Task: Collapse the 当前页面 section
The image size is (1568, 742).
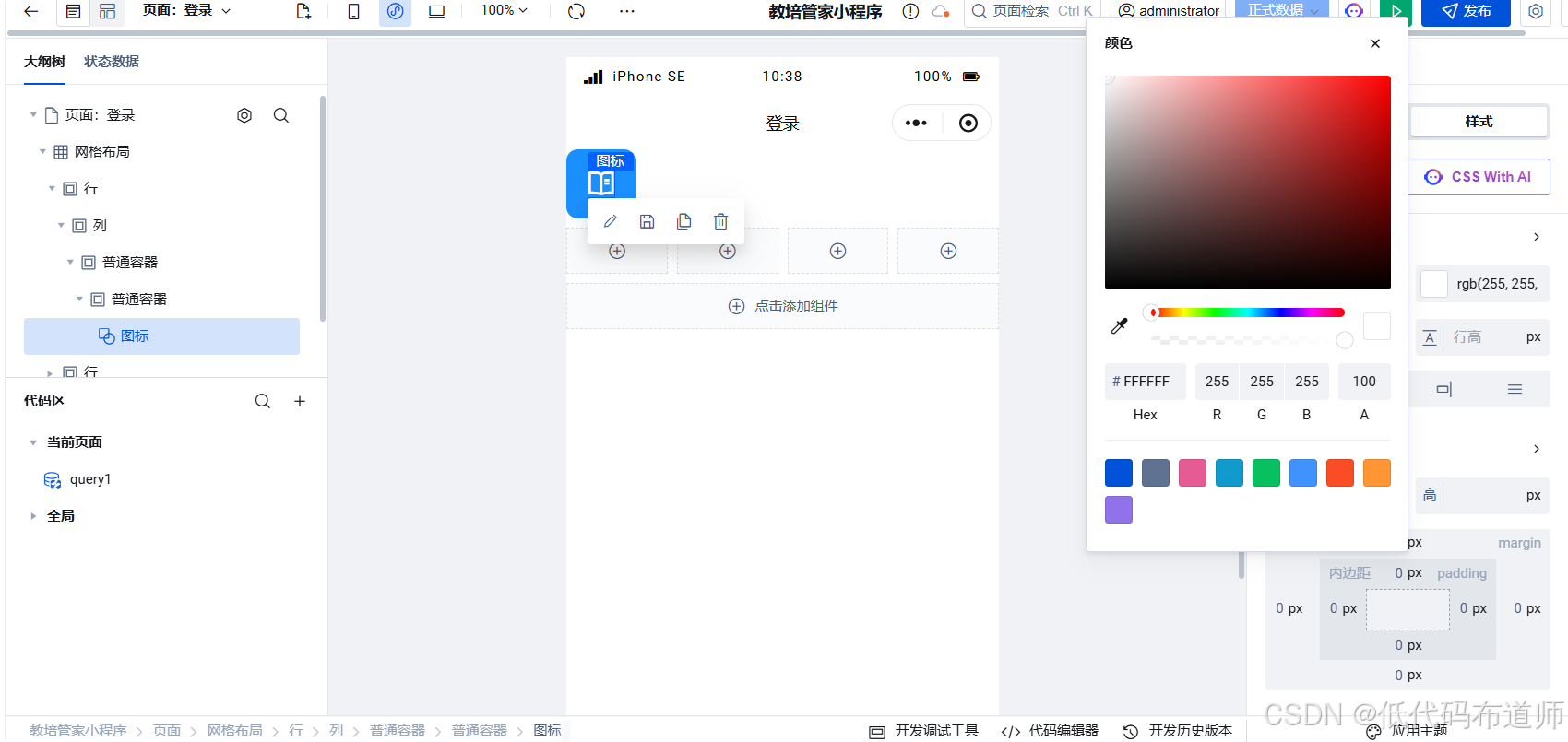Action: [33, 442]
